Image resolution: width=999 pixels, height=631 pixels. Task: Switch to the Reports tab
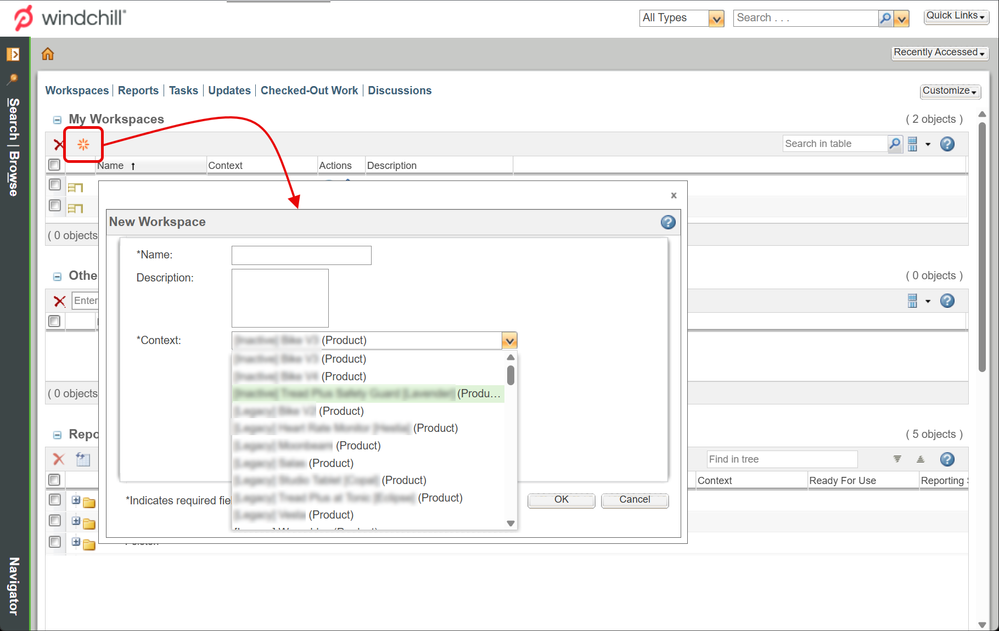tap(138, 90)
